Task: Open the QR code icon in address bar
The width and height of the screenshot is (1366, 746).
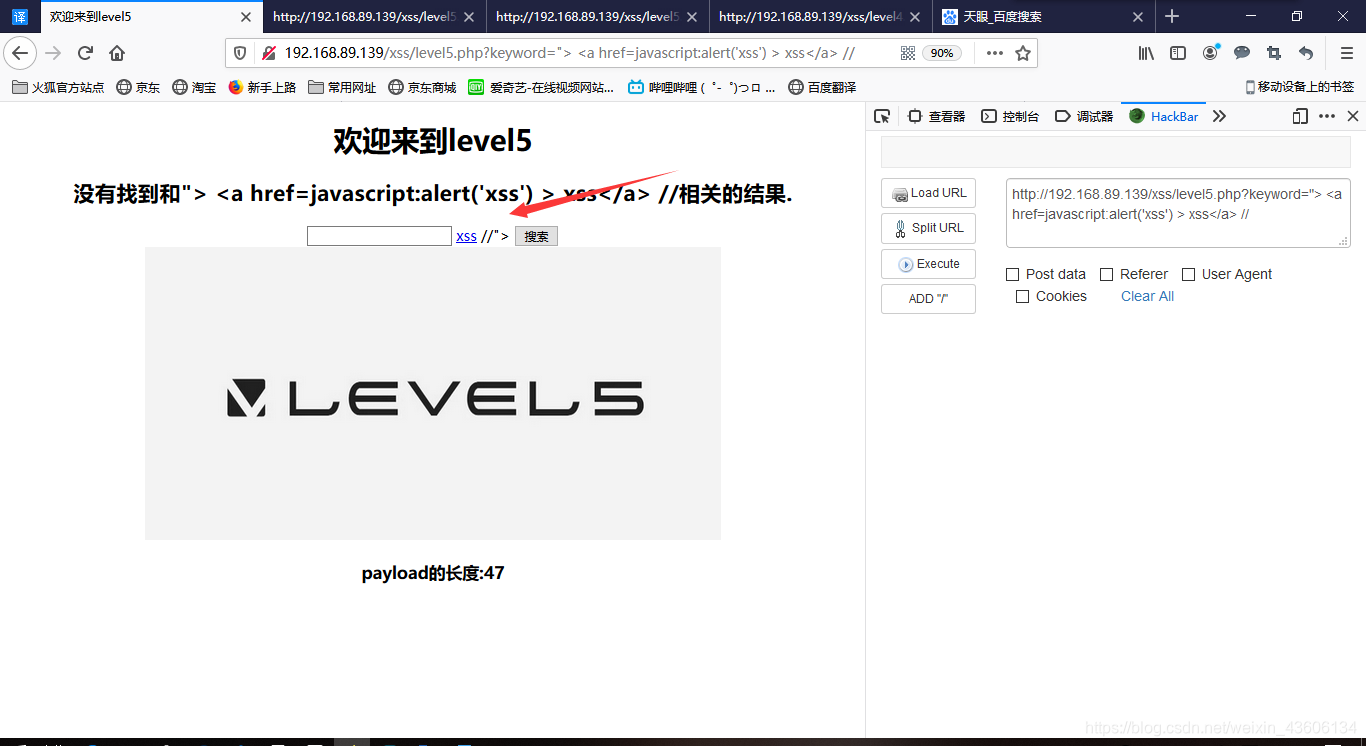Action: (908, 53)
